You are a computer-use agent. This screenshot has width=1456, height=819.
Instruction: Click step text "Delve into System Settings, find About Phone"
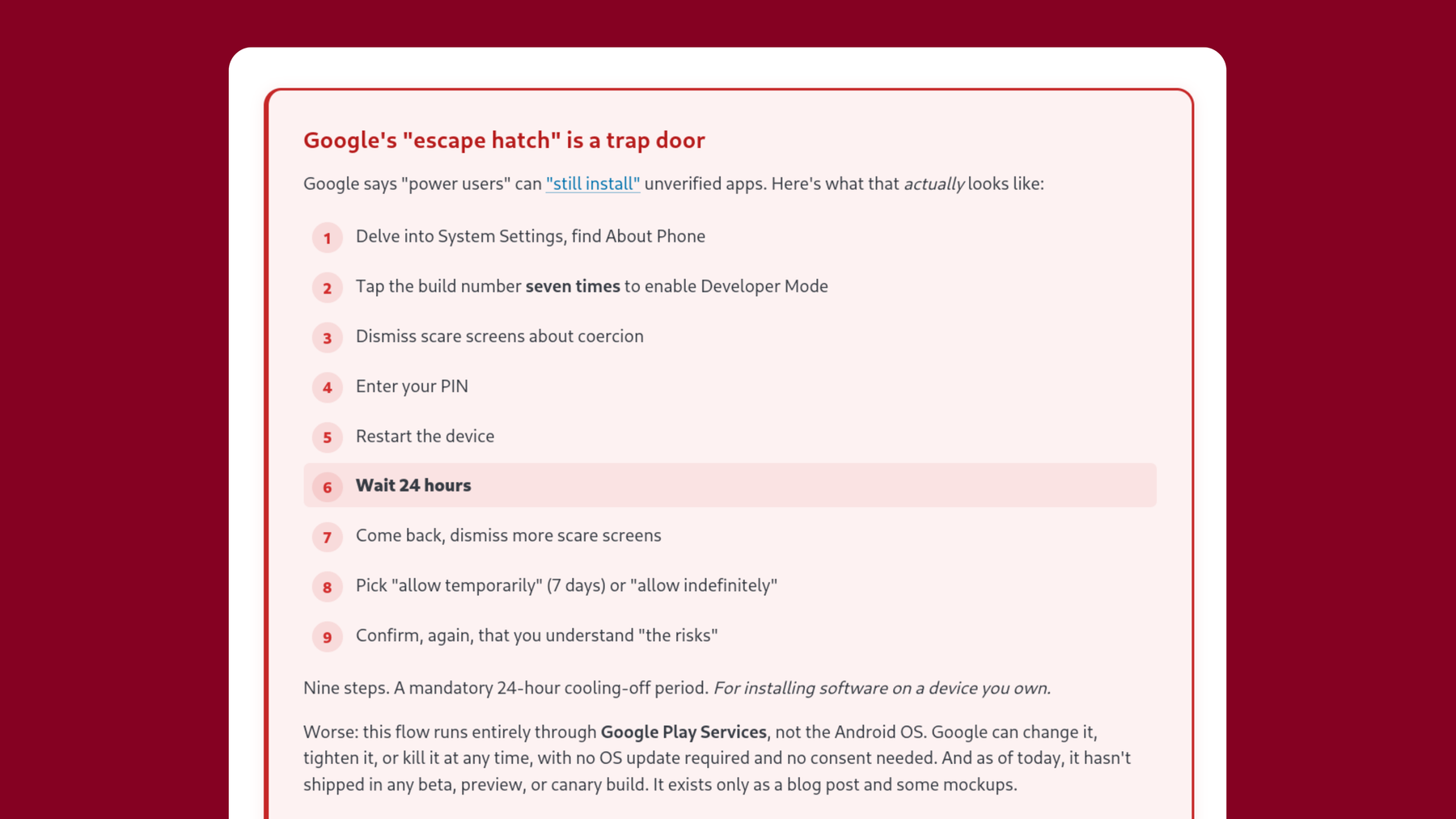tap(531, 236)
